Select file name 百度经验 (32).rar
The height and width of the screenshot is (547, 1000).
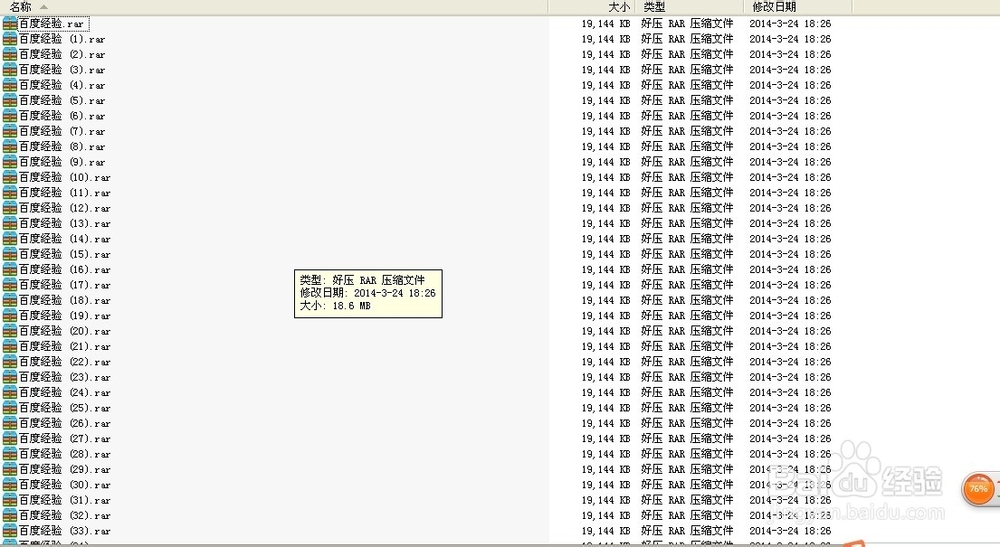(64, 515)
